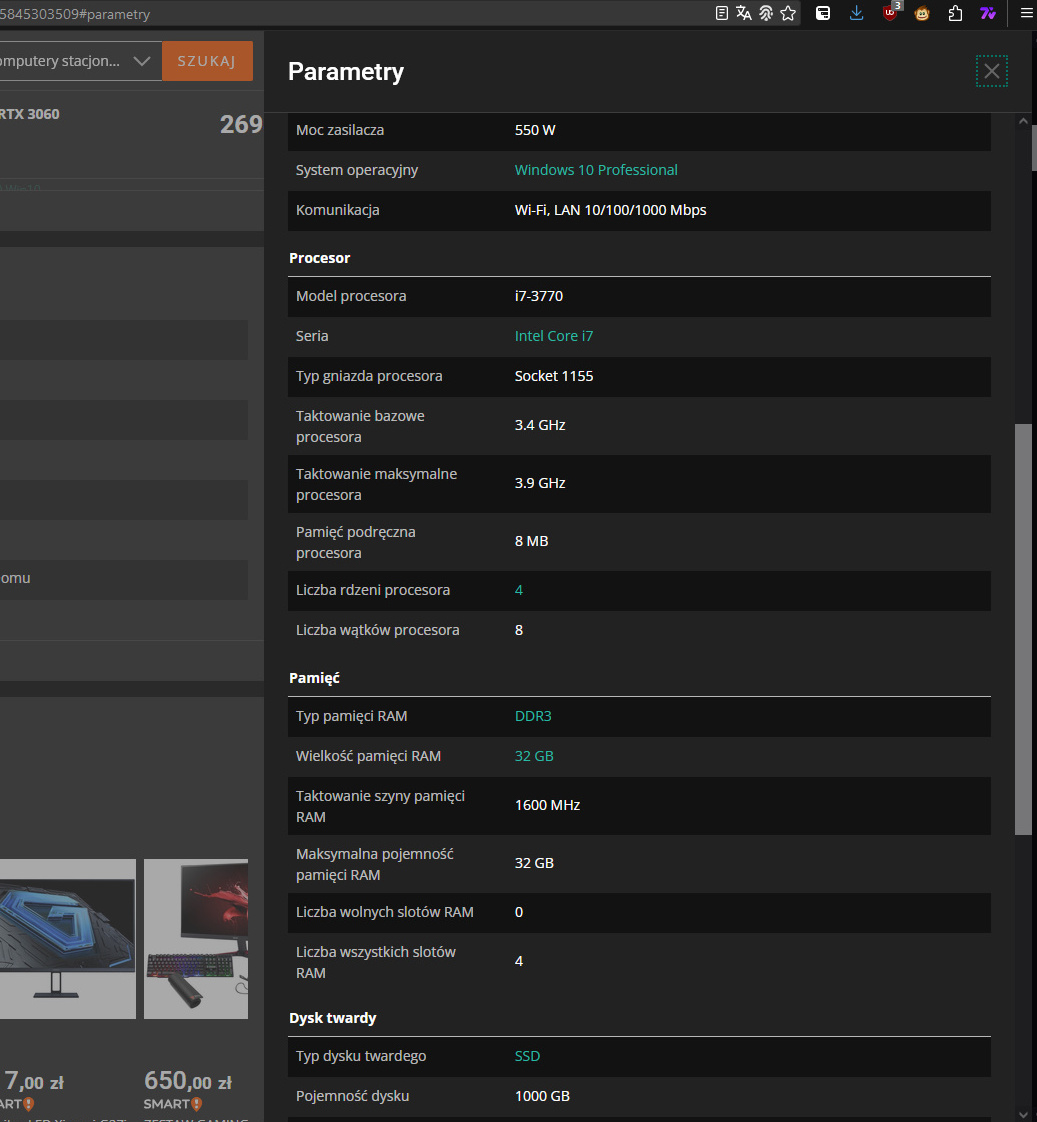The image size is (1037, 1122).
Task: Click the scroll-down arrow of the panel
Action: point(1023,1114)
